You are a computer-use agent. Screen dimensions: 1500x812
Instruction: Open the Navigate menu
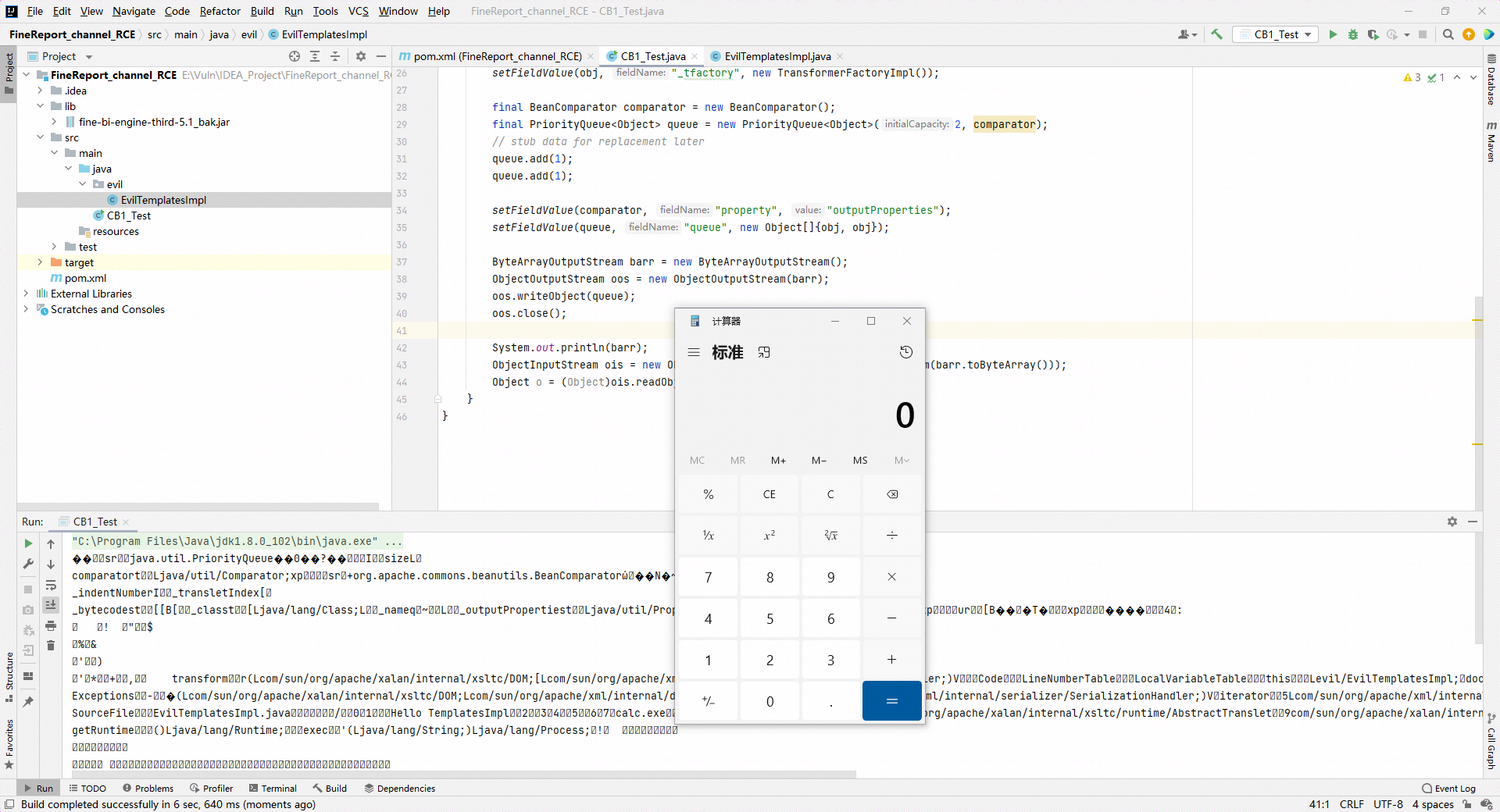point(133,11)
